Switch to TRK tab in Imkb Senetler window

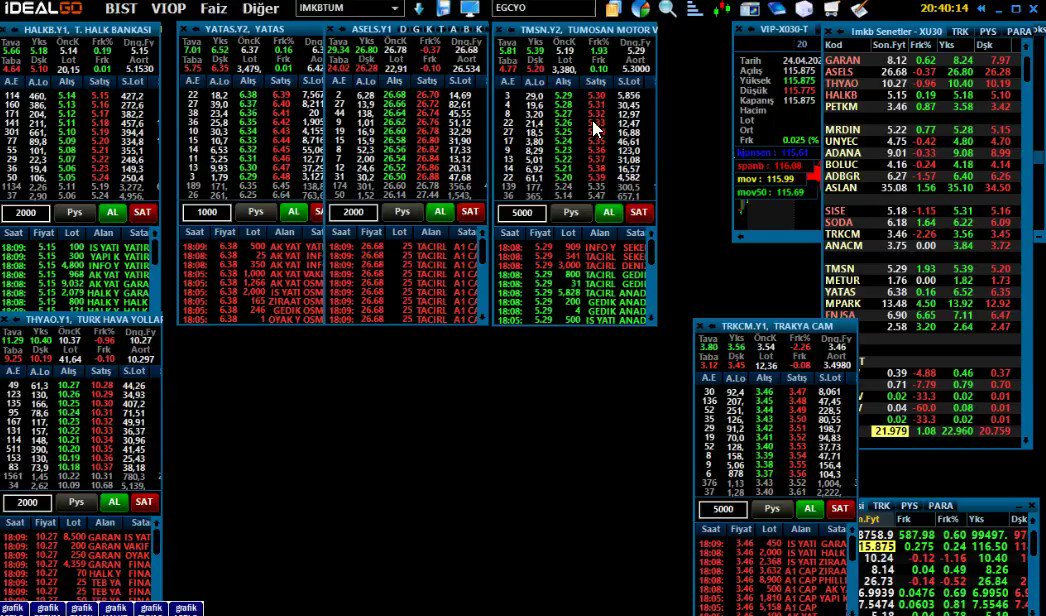[x=960, y=31]
